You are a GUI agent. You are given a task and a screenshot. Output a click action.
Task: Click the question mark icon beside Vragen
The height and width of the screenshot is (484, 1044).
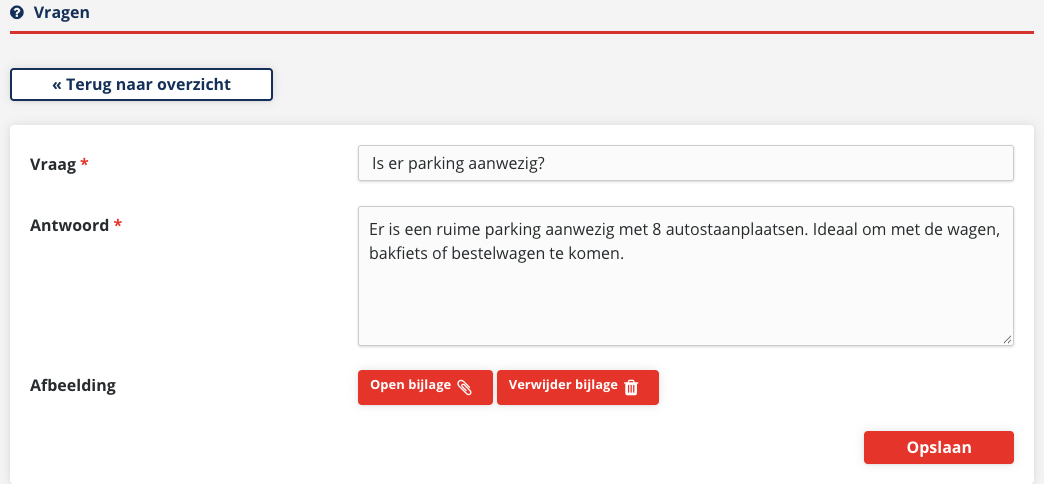(x=17, y=12)
